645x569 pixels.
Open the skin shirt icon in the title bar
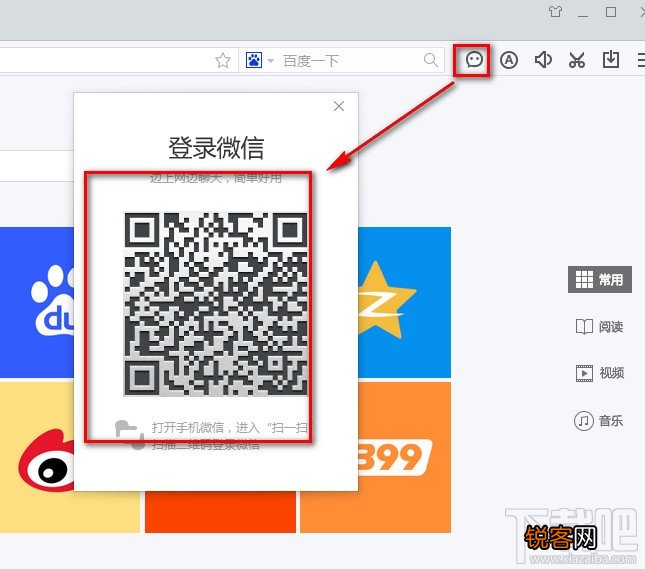555,12
